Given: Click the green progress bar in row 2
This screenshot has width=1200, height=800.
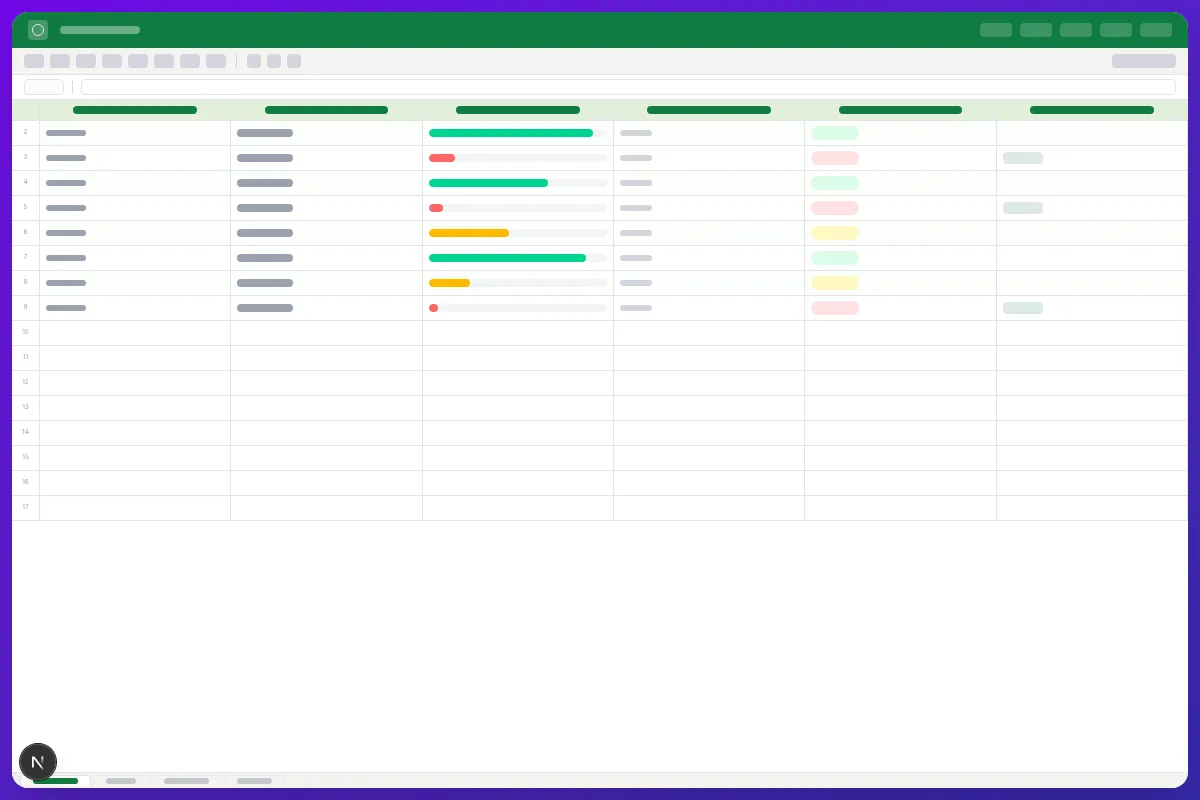Looking at the screenshot, I should click(x=511, y=133).
